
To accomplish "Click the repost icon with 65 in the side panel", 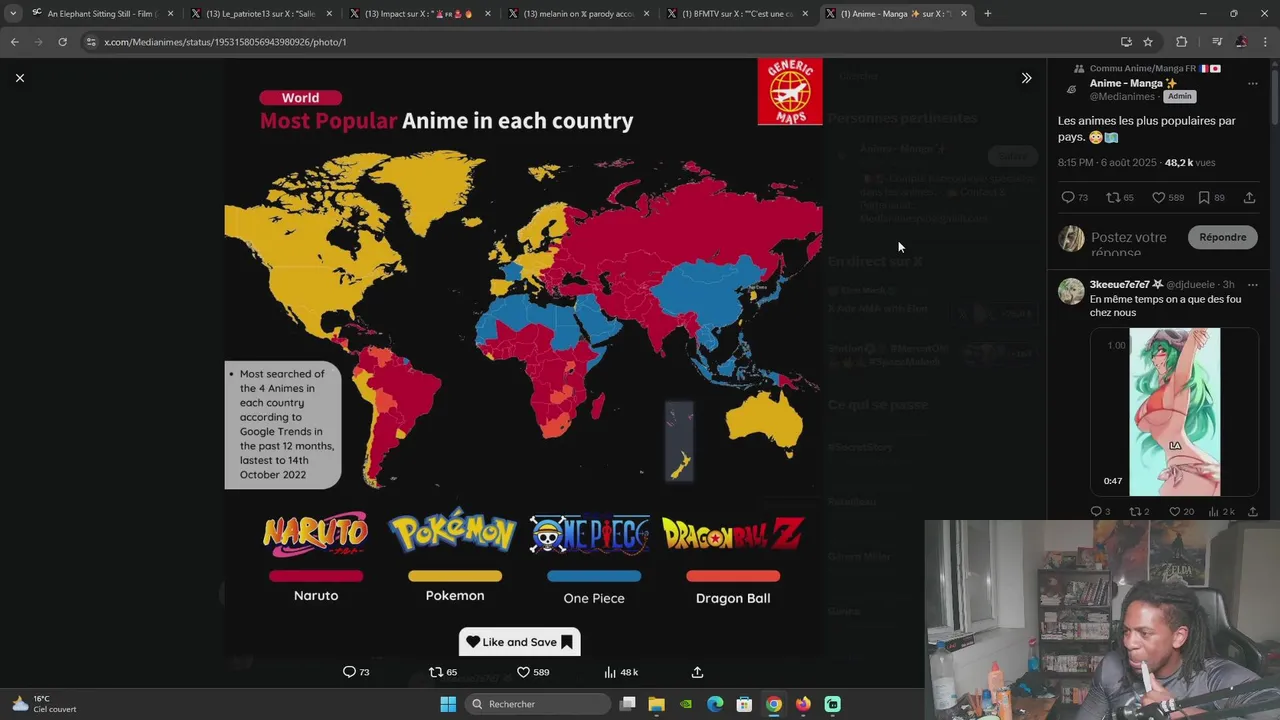I will [x=1112, y=197].
